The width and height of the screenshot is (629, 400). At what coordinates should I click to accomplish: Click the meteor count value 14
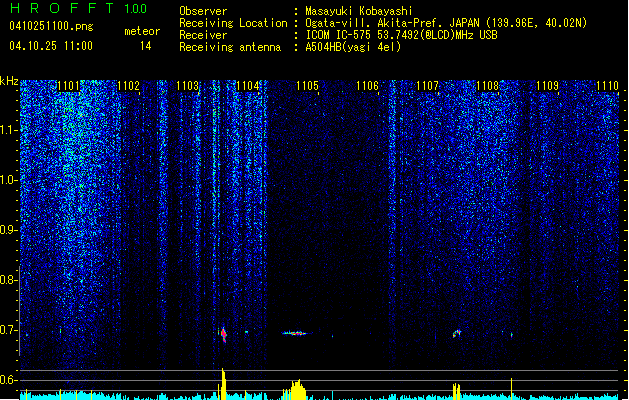pyautogui.click(x=146, y=46)
